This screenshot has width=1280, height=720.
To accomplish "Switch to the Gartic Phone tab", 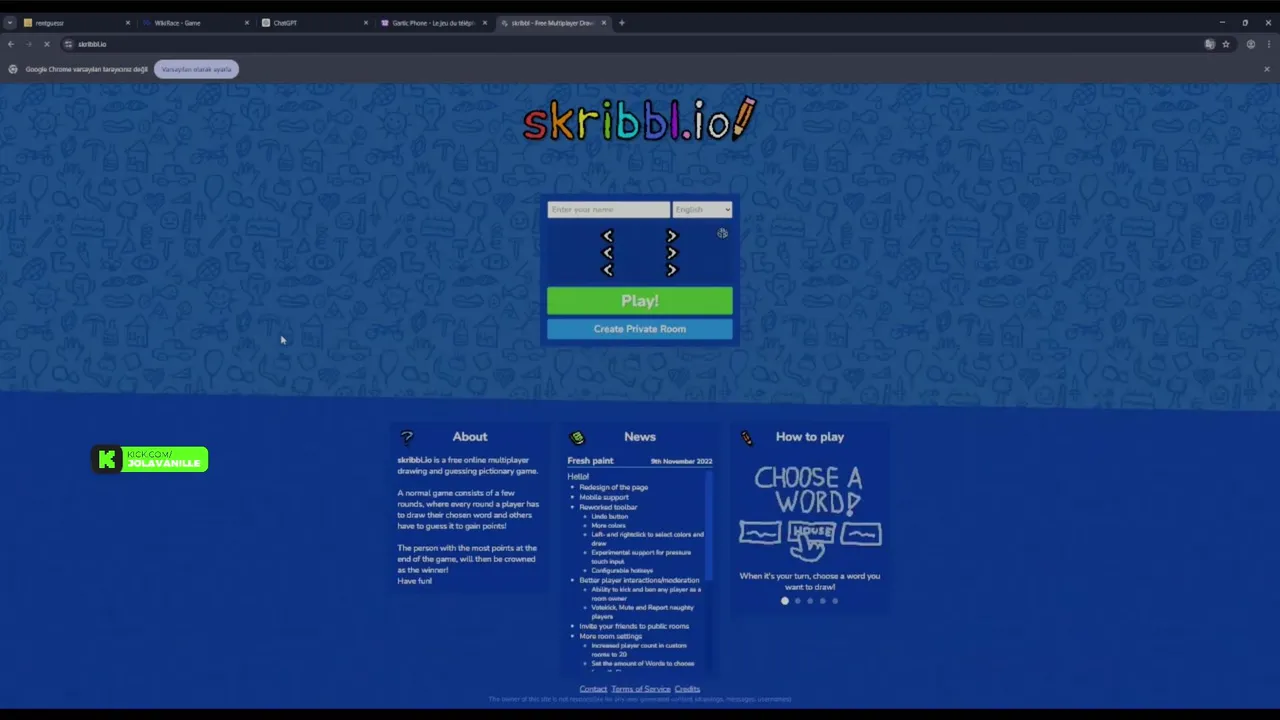I will (x=433, y=23).
